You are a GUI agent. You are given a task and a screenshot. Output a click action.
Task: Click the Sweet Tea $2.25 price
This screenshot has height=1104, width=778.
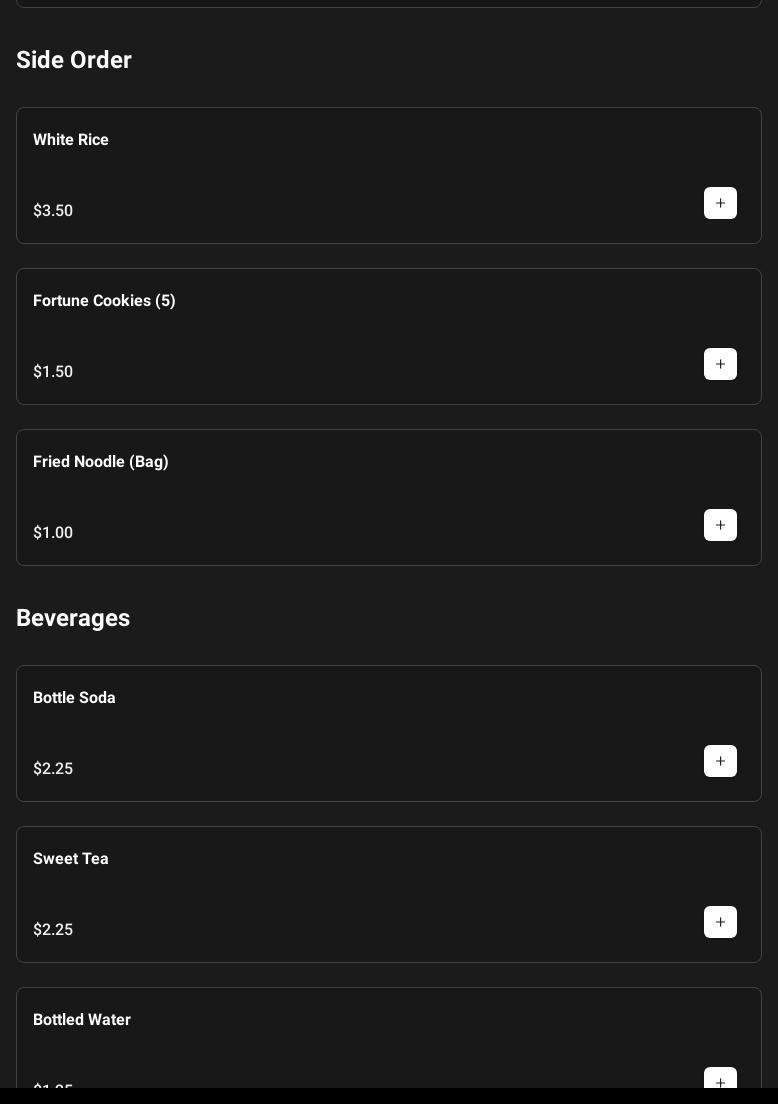(53, 930)
